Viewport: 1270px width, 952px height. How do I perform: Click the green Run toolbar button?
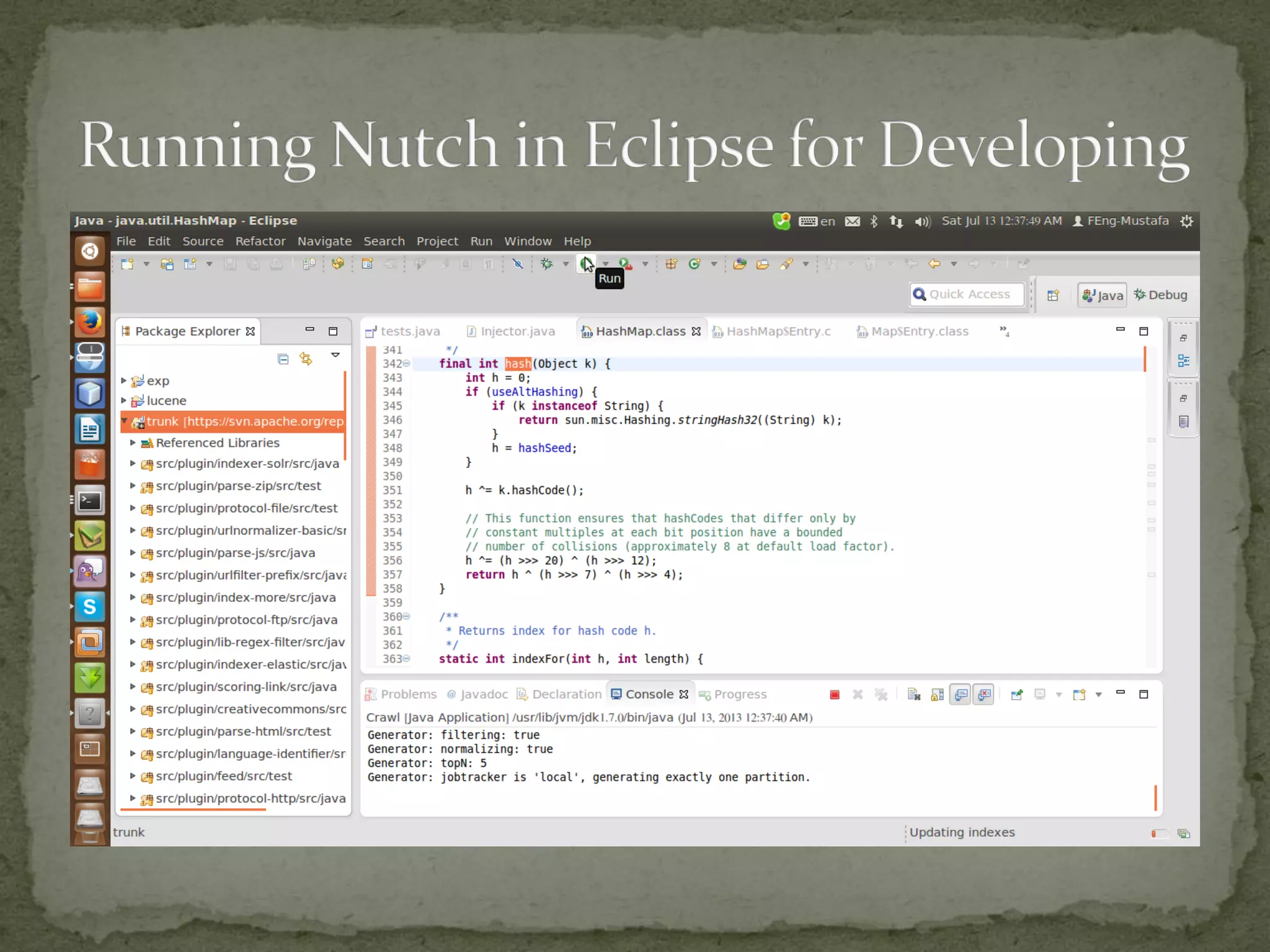coord(586,264)
